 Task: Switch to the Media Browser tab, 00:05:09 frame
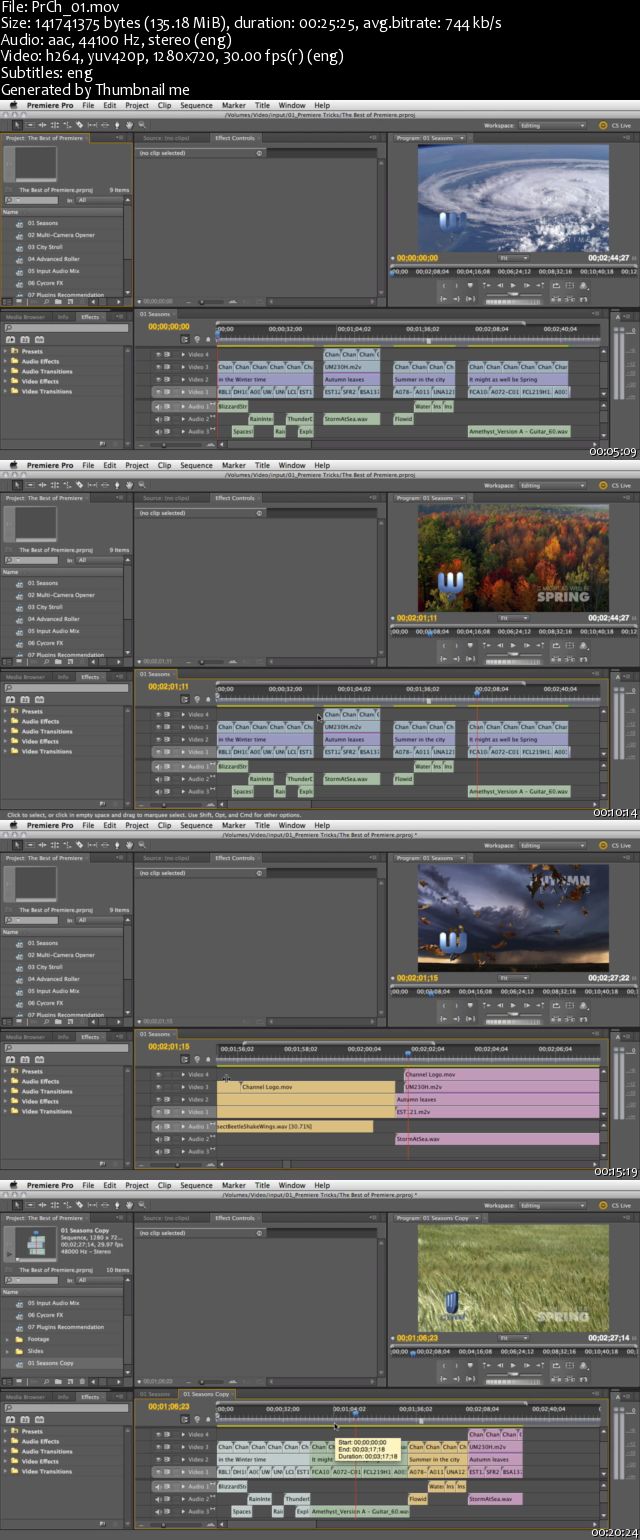[x=24, y=317]
